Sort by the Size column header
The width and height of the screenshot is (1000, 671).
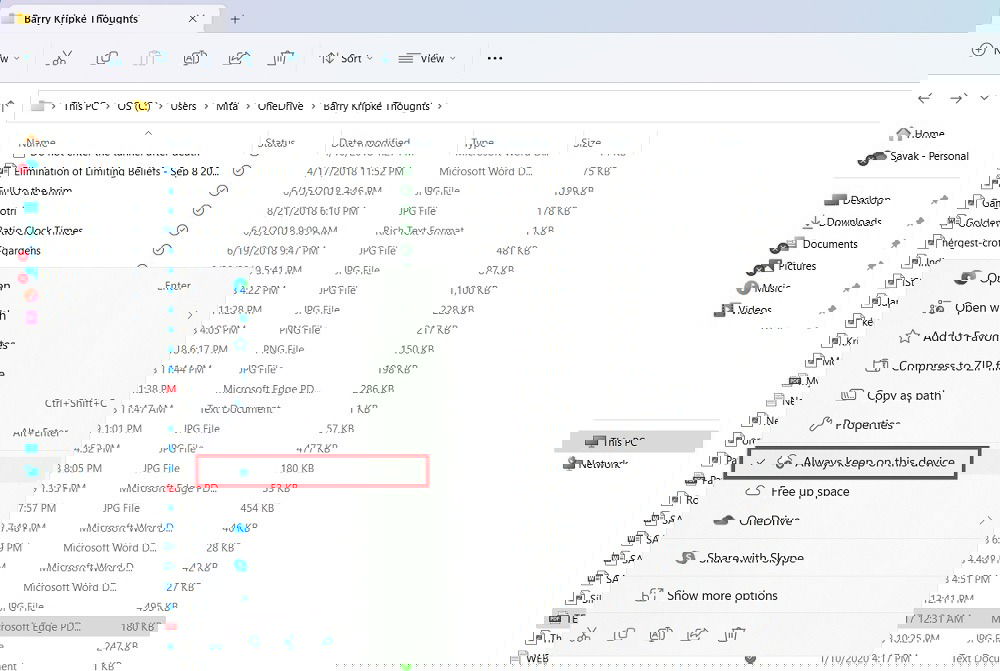coord(587,142)
